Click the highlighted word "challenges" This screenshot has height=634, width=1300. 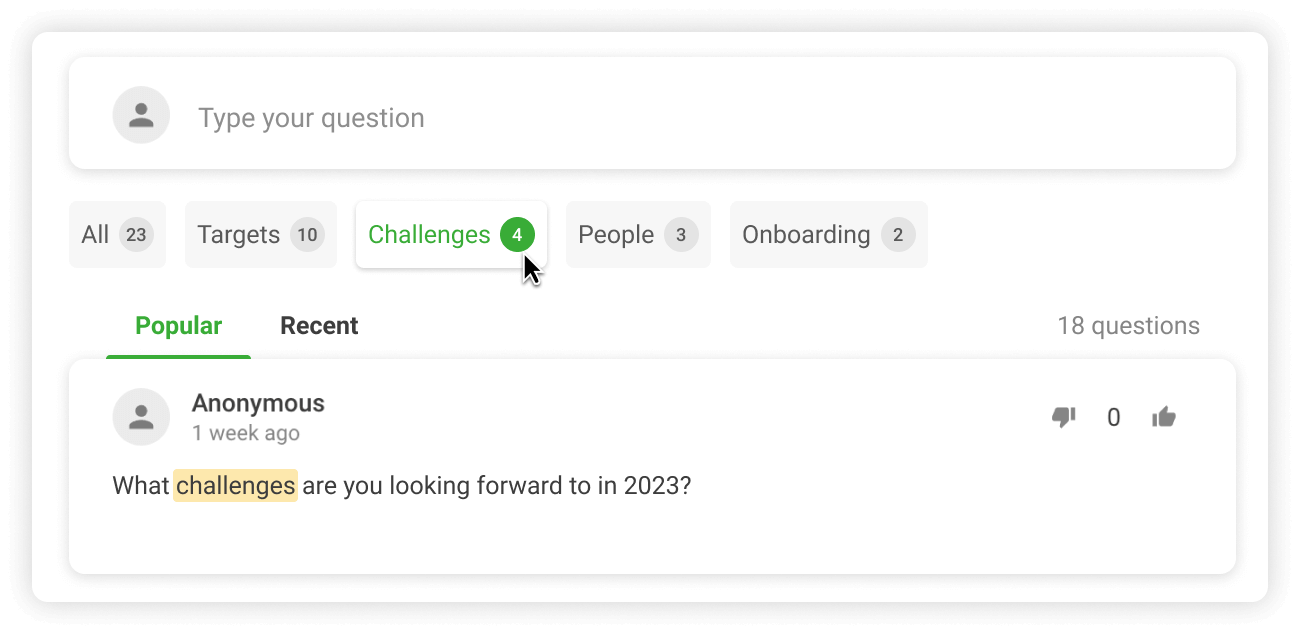click(x=235, y=486)
